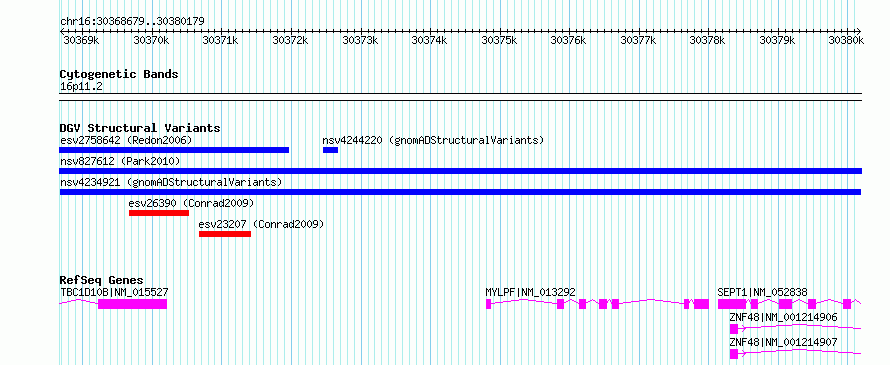Open nsv4234921 (gnomADStructuralVariants) label
The height and width of the screenshot is (365, 890).
click(x=171, y=183)
